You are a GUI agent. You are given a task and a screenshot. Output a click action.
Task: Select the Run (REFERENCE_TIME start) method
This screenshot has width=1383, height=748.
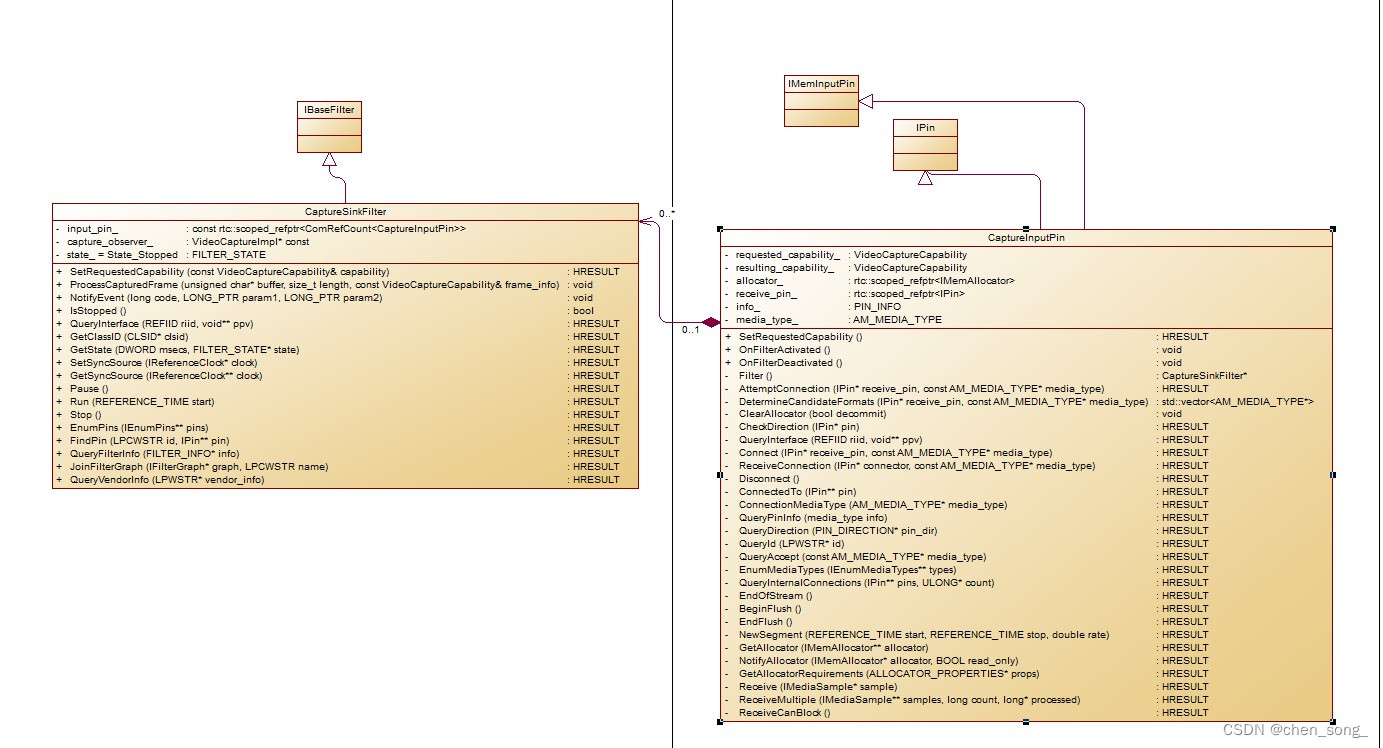(345, 402)
